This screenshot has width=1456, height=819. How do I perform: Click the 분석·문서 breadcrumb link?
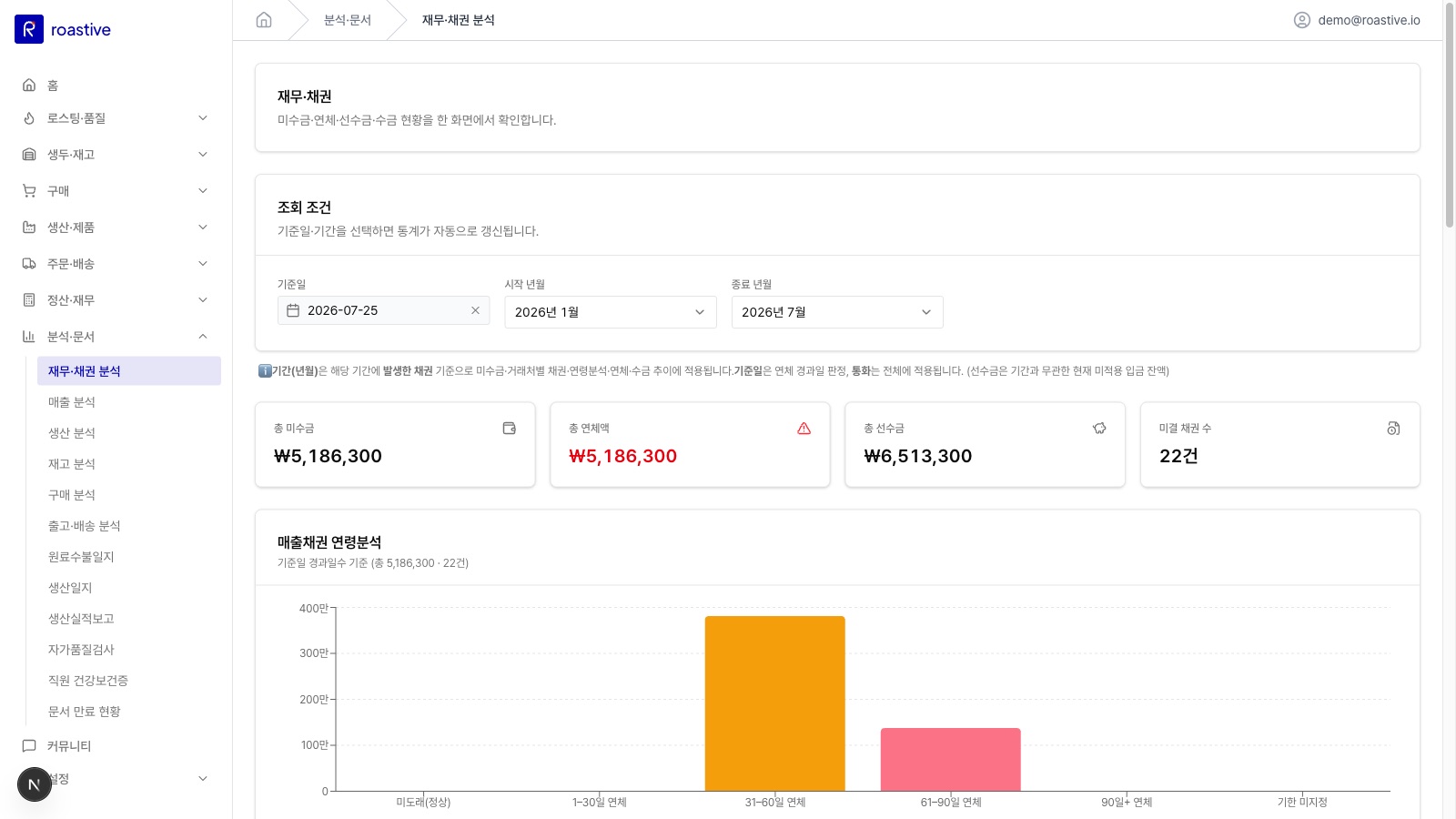348,20
